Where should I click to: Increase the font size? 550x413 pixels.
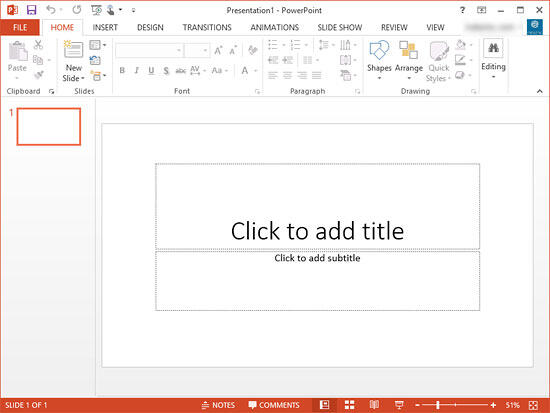click(218, 51)
